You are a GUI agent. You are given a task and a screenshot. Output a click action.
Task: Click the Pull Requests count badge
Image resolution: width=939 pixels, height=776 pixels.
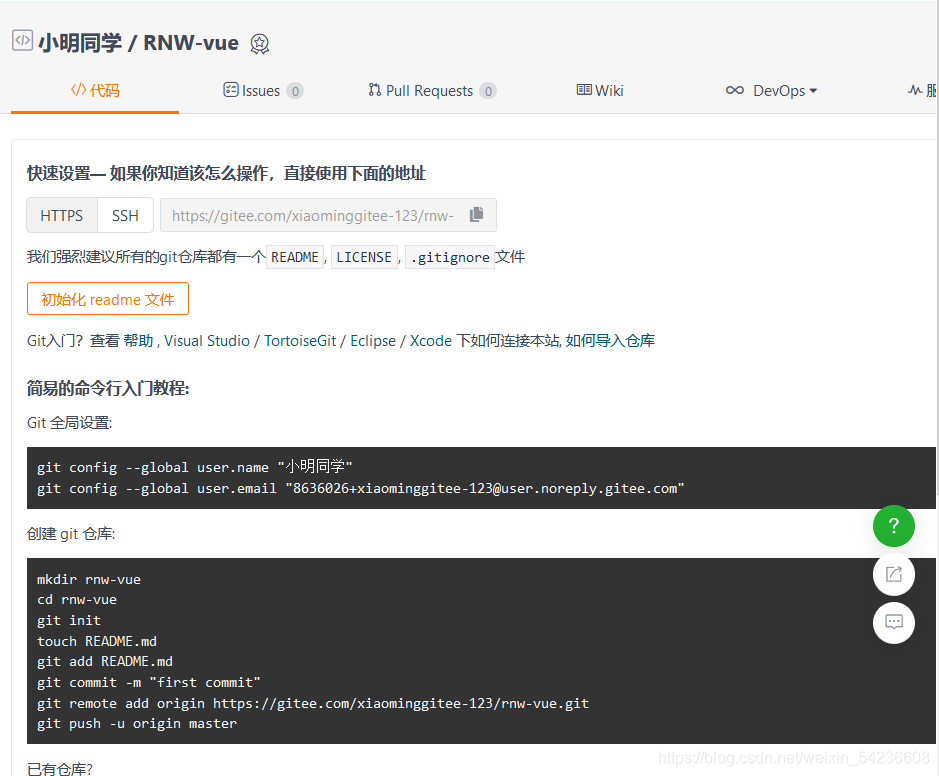click(x=488, y=91)
